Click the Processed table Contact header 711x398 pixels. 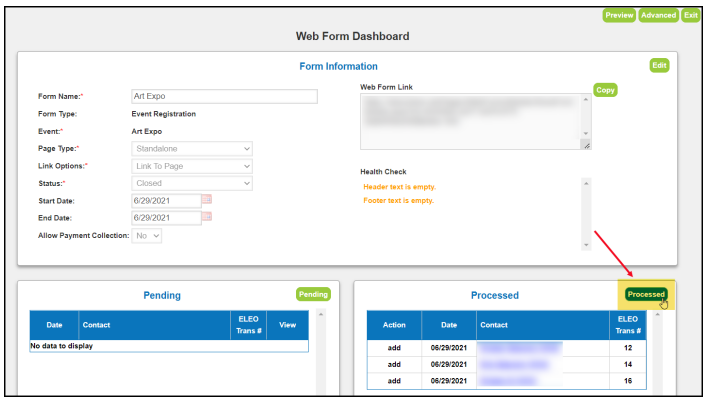543,325
